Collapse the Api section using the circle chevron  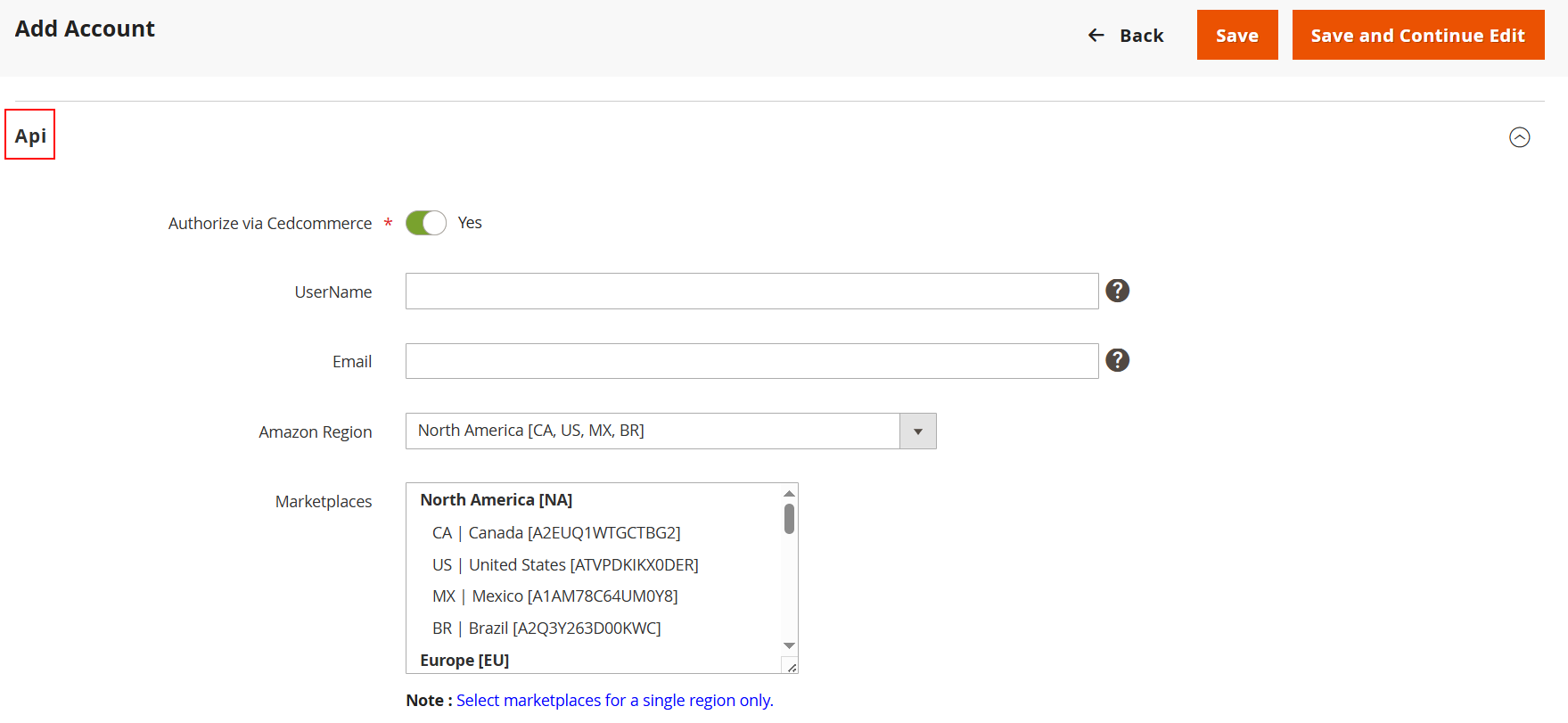click(x=1519, y=137)
